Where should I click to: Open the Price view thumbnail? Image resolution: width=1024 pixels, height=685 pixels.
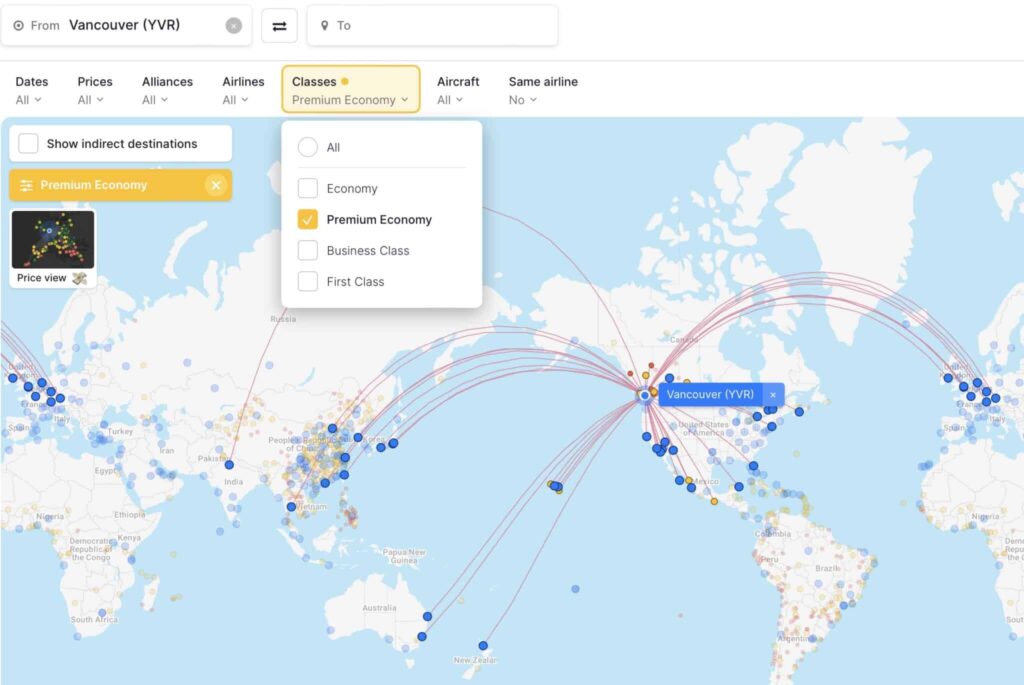52,240
